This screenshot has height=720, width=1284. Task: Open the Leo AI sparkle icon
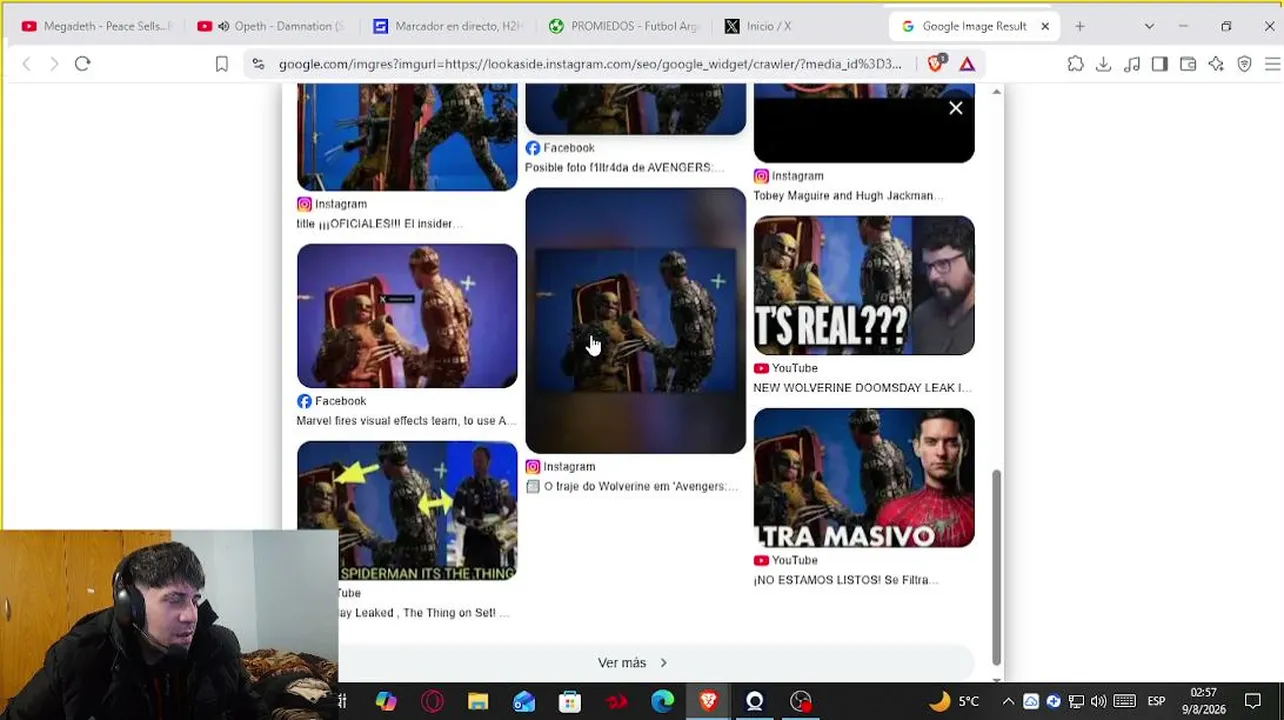pos(1216,64)
